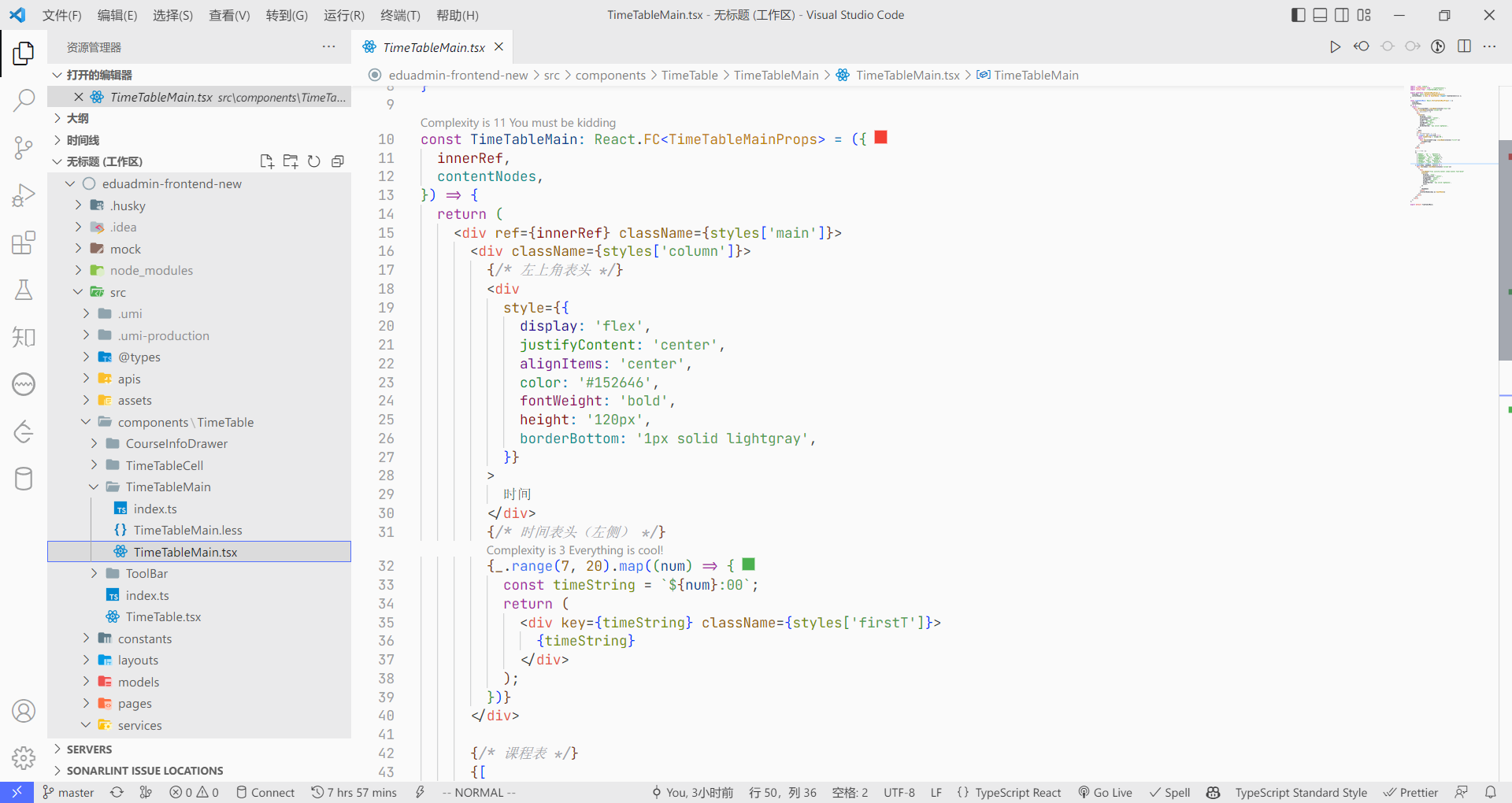Screen dimensions: 1512x803
Task: Toggle Go Live server in status bar
Action: [x=1105, y=792]
